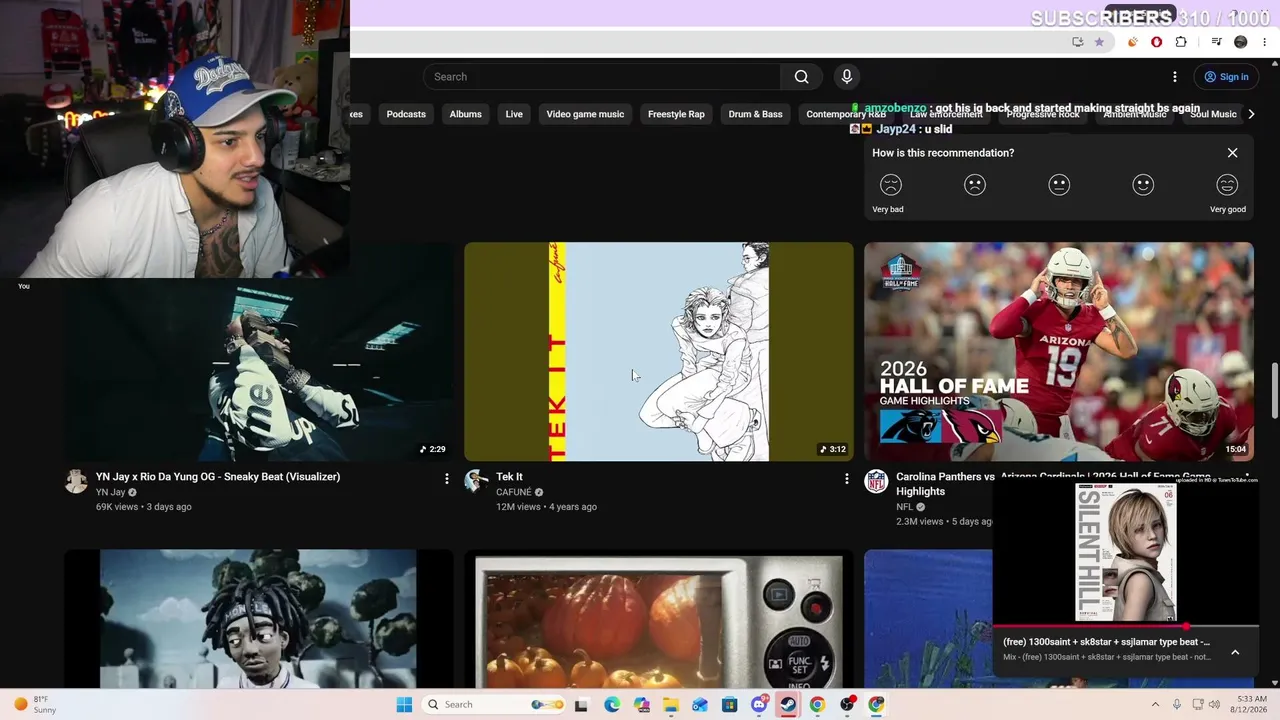
Task: Open the Sunny weather widget
Action: (x=33, y=705)
